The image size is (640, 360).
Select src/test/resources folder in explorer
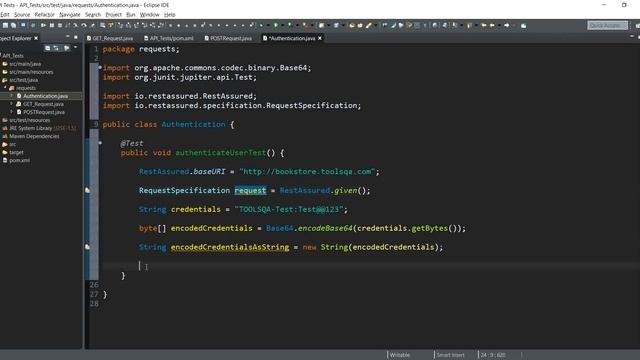point(29,120)
